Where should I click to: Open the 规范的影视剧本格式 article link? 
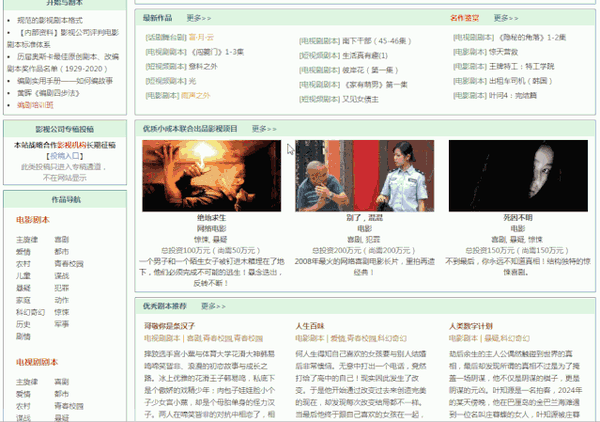click(x=49, y=20)
